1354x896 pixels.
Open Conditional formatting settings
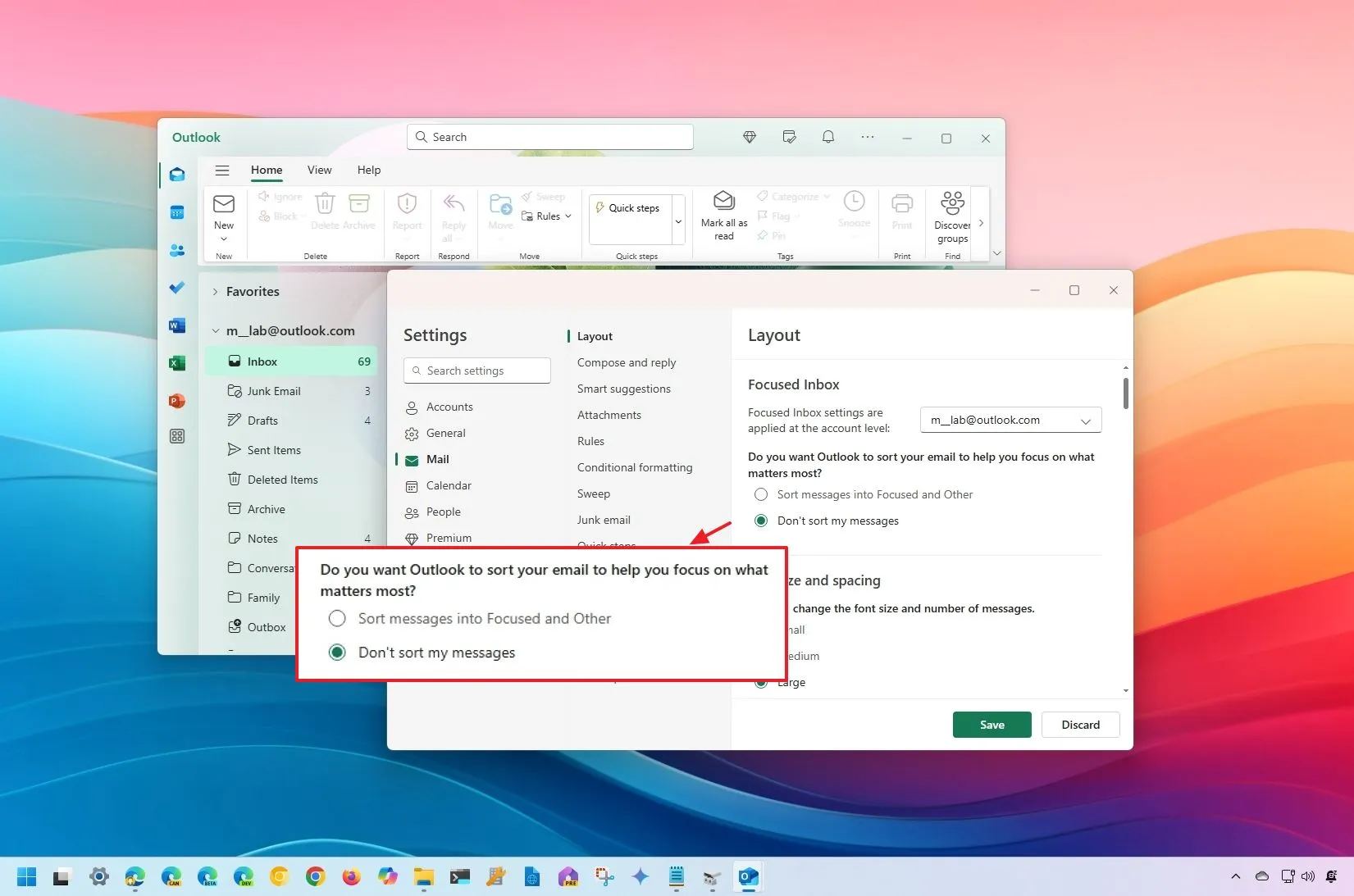pyautogui.click(x=635, y=467)
